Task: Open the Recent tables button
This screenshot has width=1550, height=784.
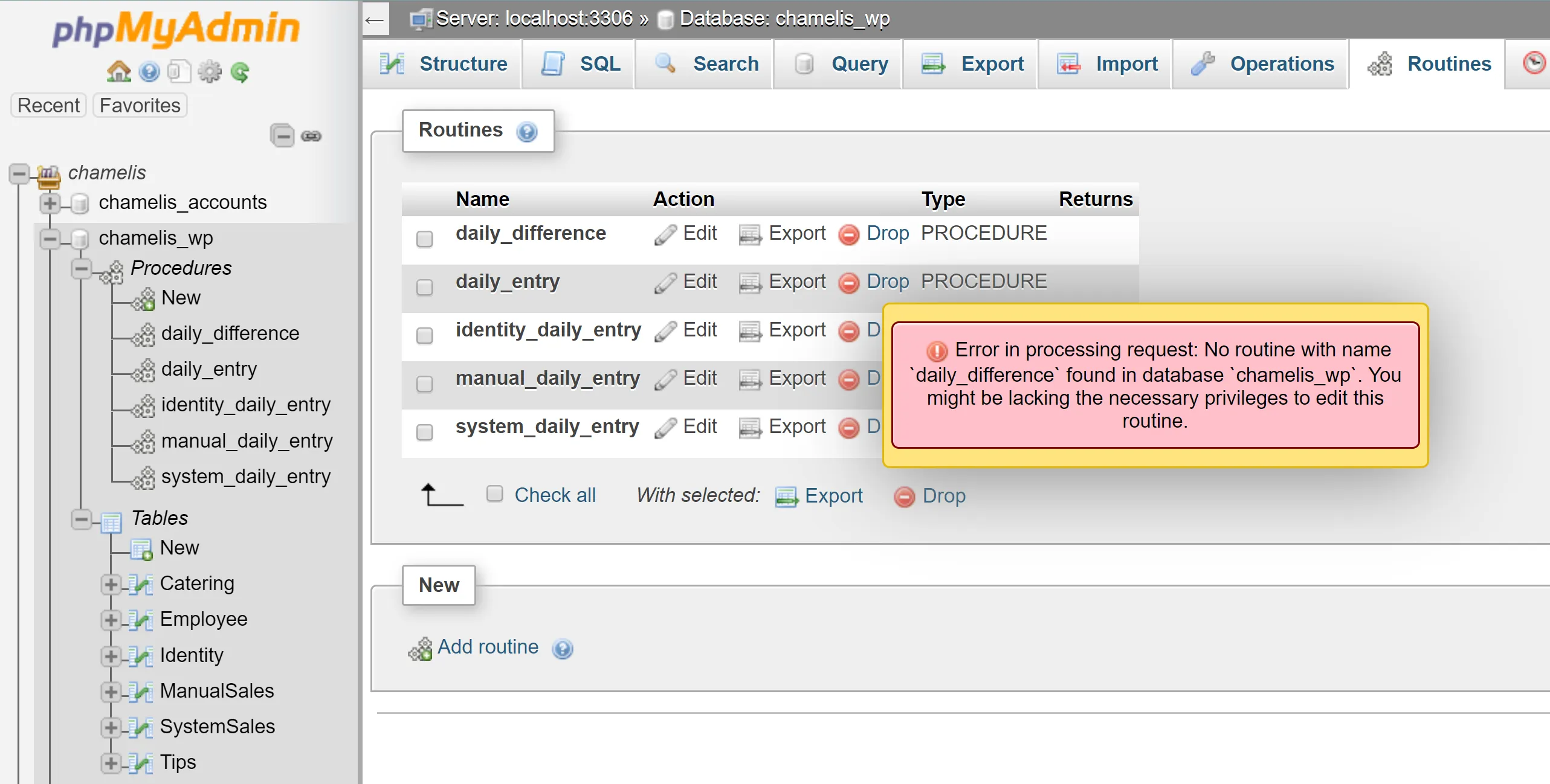Action: tap(48, 105)
